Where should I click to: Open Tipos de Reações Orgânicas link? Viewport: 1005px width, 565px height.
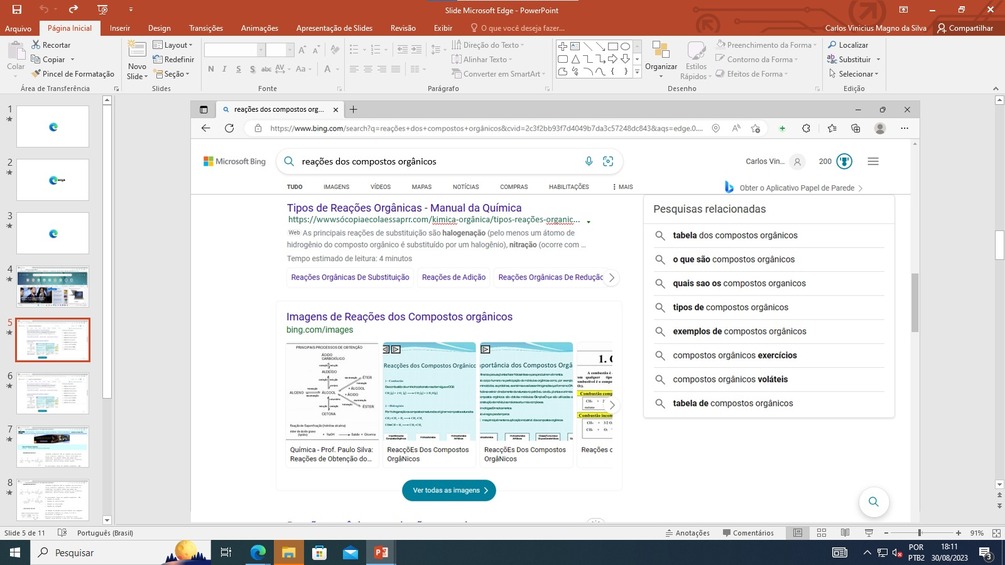(404, 208)
